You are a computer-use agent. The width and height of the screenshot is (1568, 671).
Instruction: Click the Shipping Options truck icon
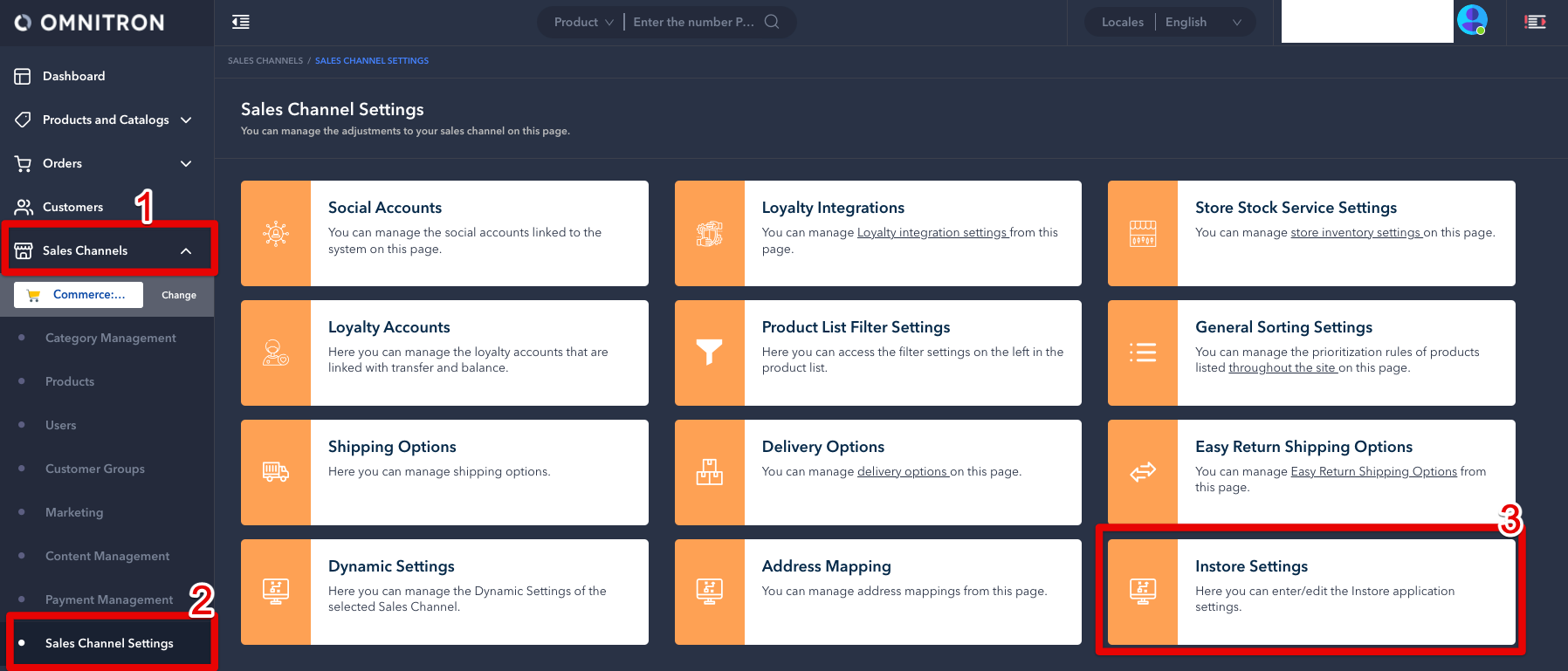point(276,472)
